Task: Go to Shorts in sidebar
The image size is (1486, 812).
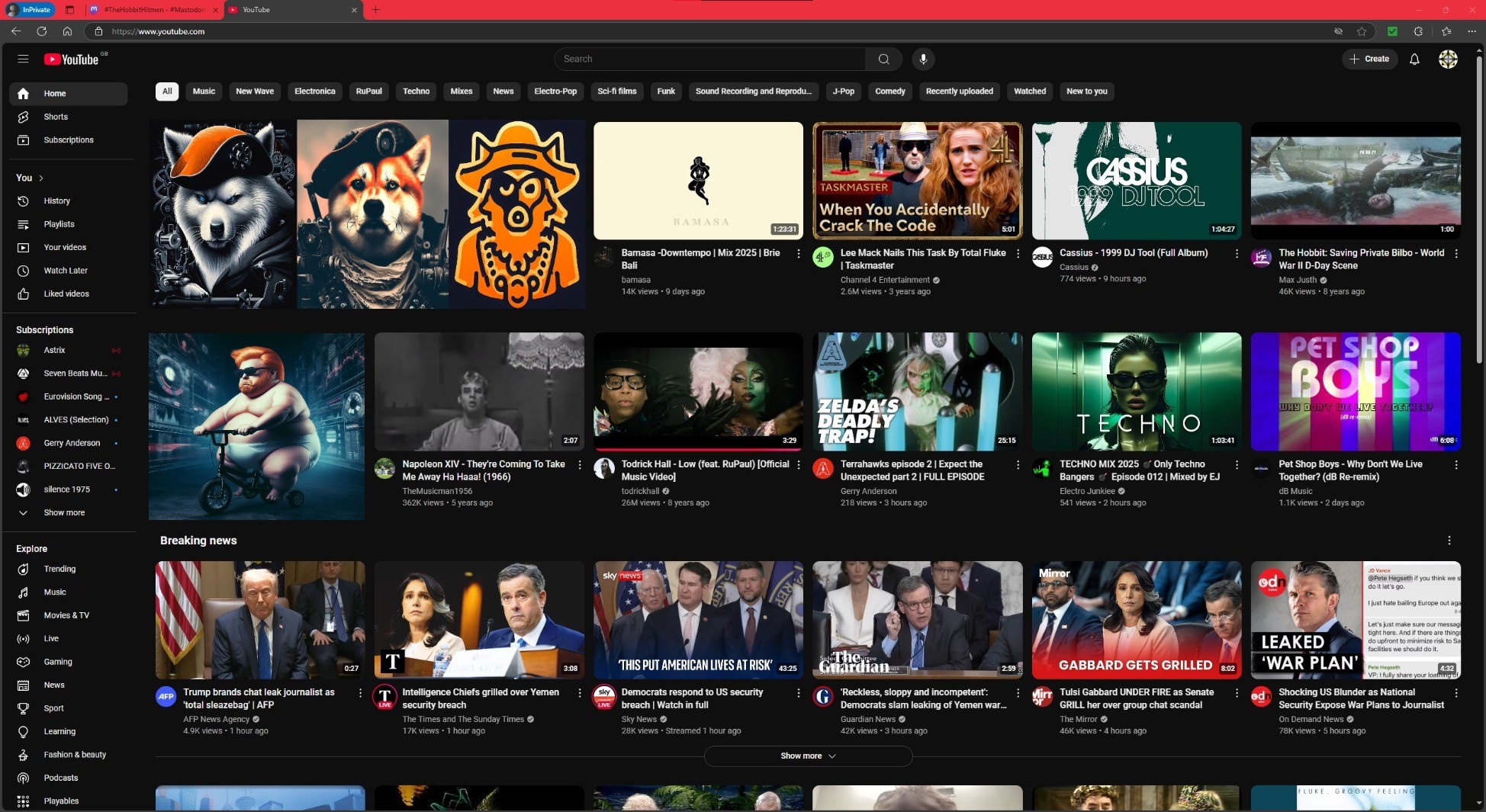Action: [68, 117]
